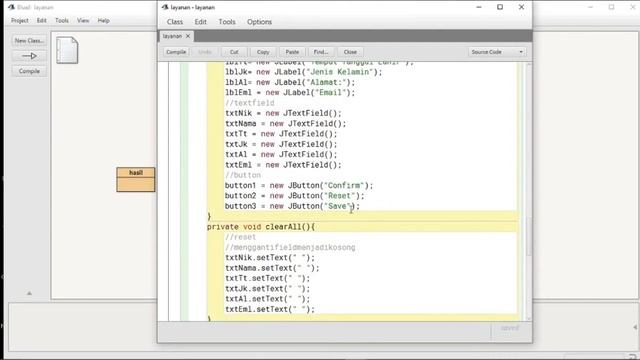
Task: Select the inheritance arrow tool button
Action: [29, 56]
